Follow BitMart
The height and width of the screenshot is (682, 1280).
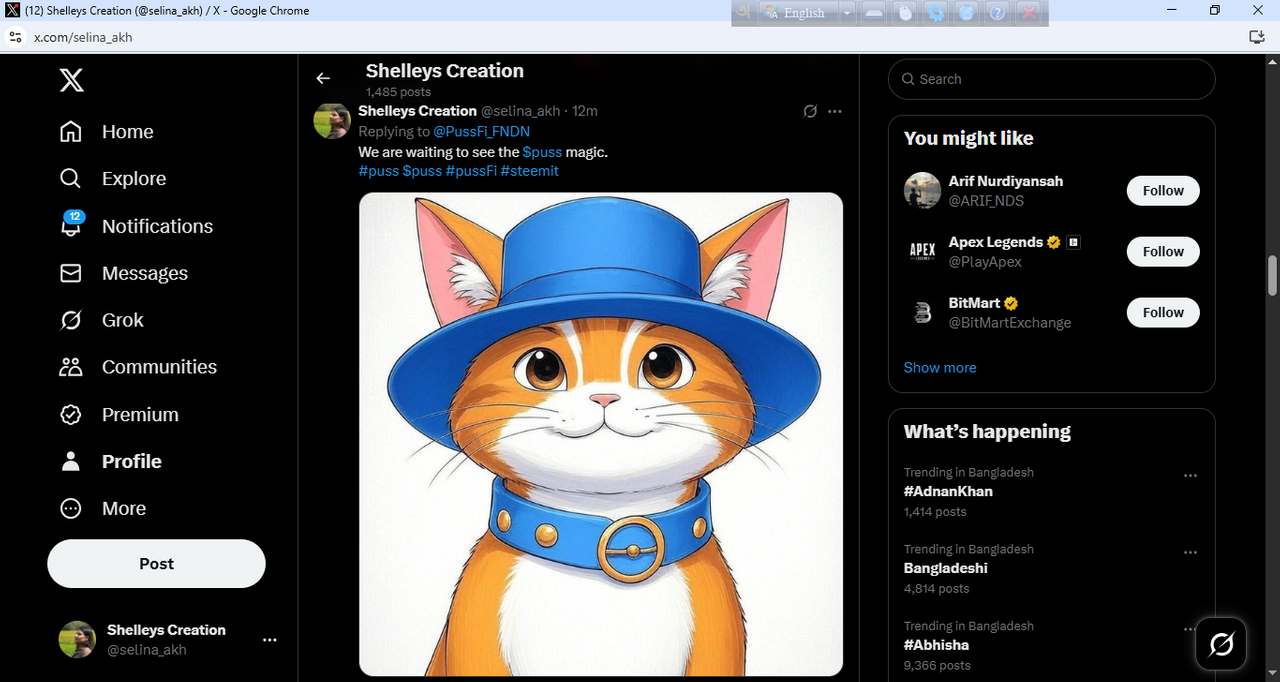tap(1163, 313)
